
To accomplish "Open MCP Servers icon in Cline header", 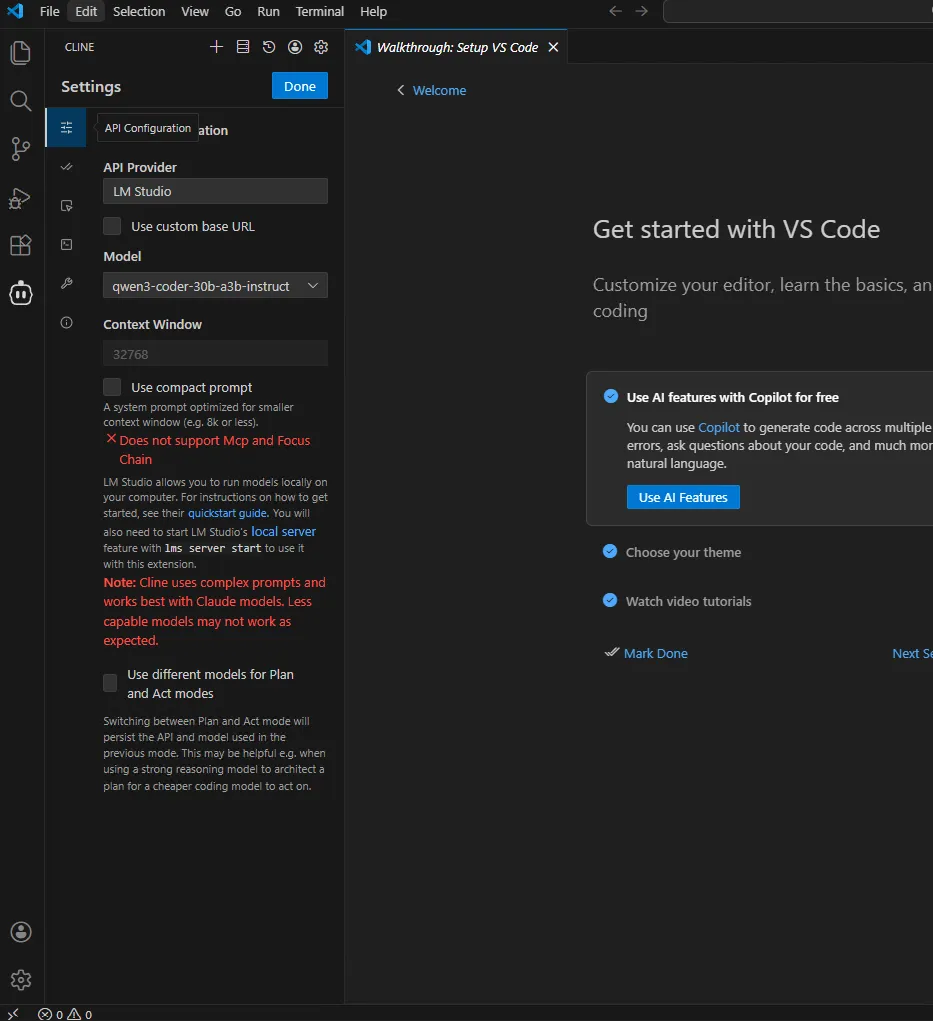I will 243,47.
